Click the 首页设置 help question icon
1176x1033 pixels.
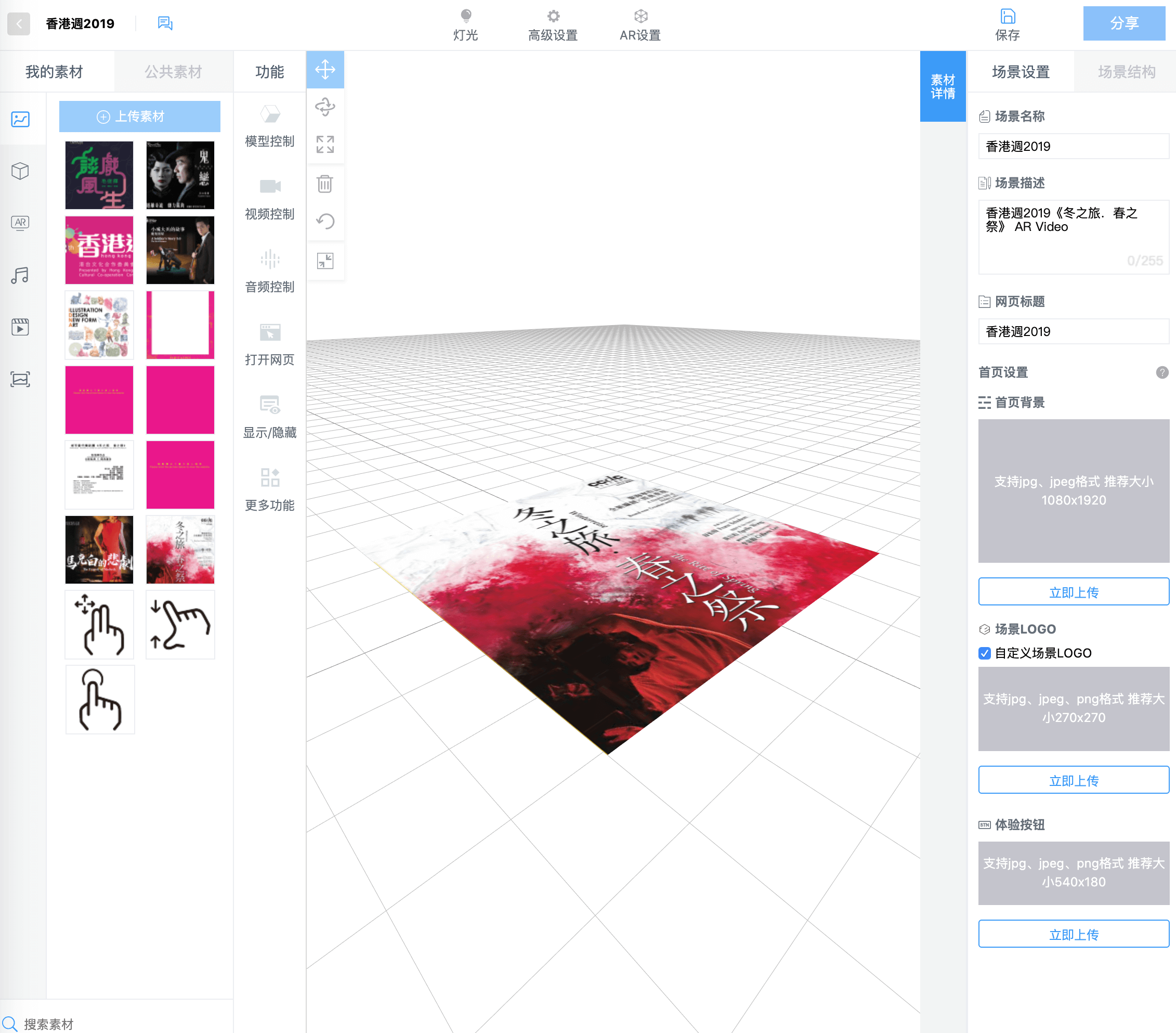coord(1161,372)
